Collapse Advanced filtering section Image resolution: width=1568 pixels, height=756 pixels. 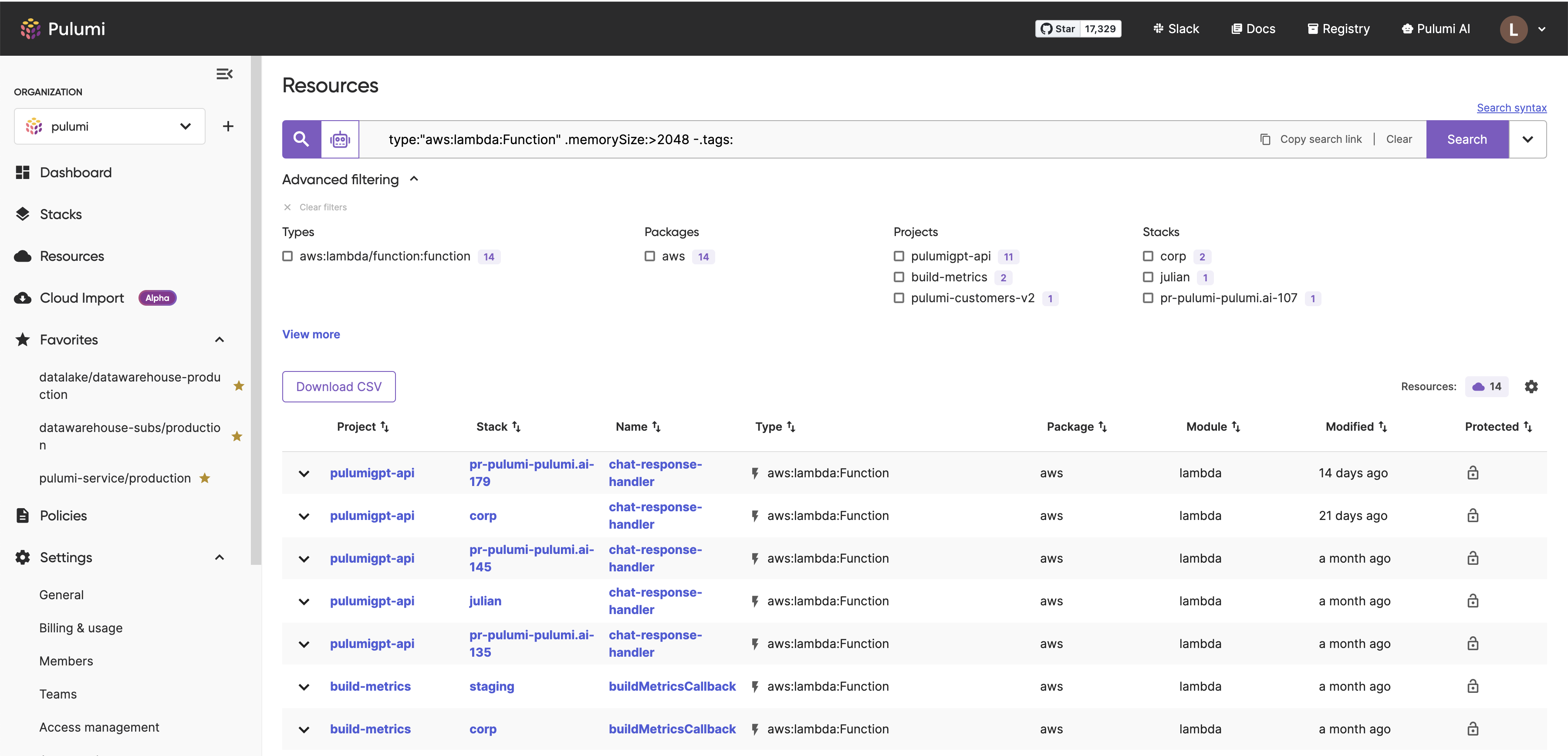(x=414, y=179)
